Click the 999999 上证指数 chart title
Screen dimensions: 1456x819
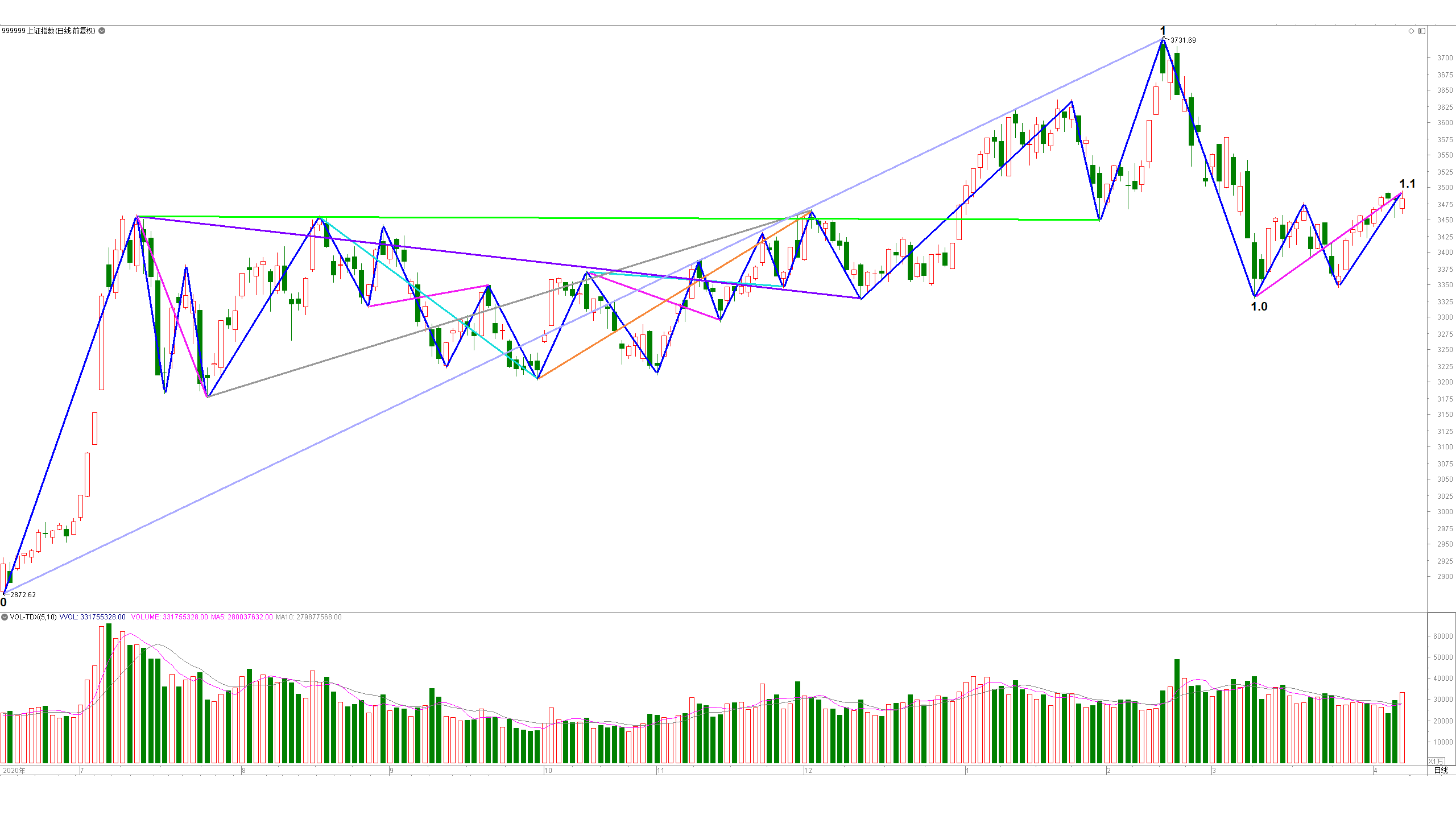point(48,31)
